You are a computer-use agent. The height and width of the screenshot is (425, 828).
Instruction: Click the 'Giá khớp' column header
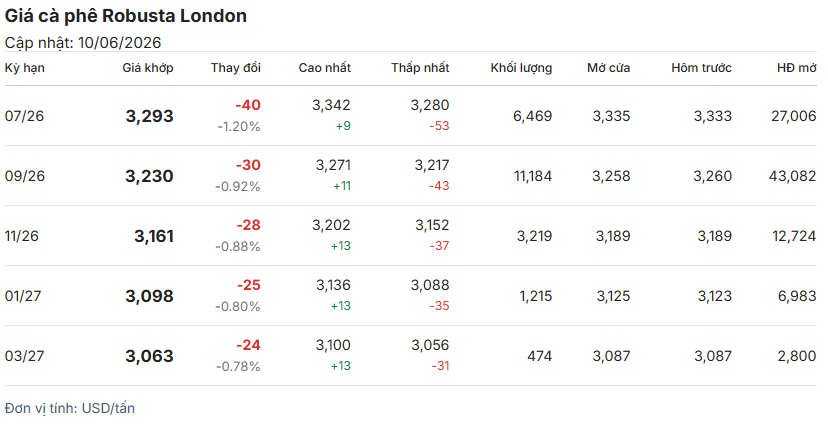click(148, 68)
